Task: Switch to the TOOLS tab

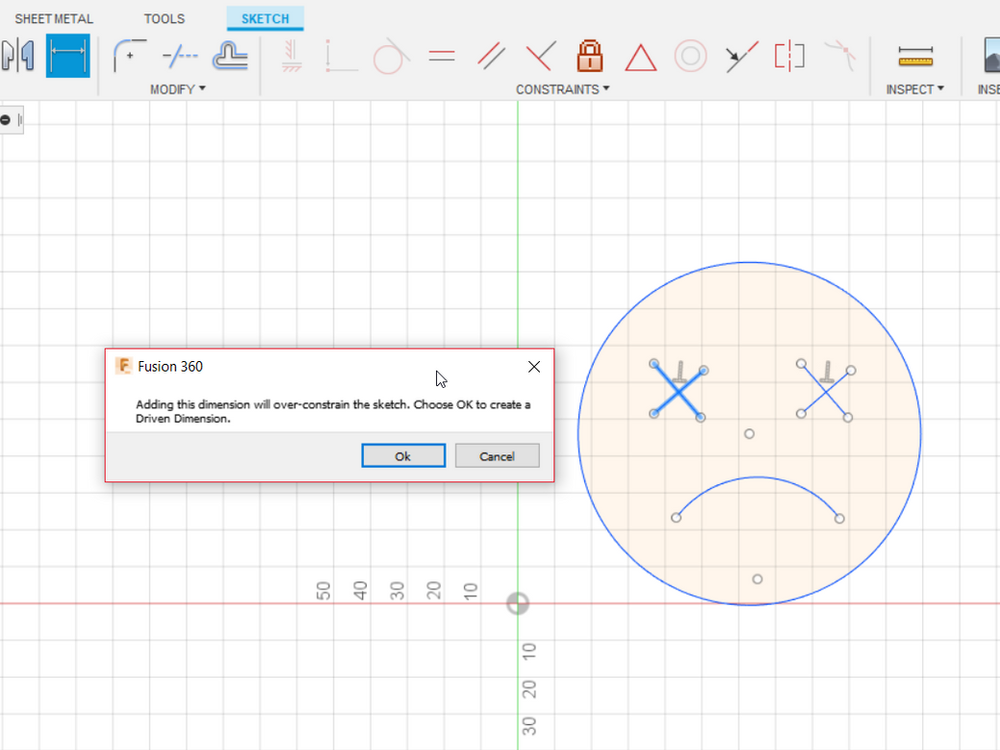Action: click(164, 18)
